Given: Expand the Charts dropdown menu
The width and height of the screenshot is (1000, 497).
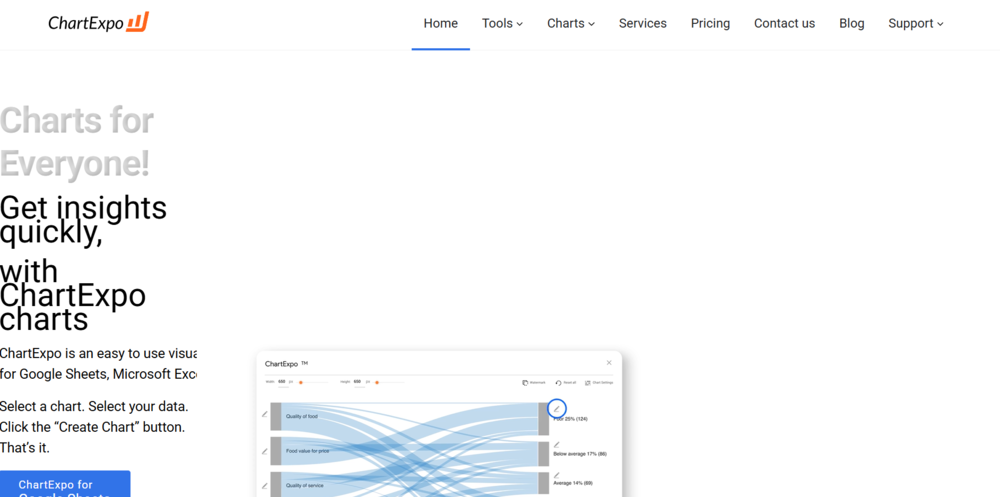Looking at the screenshot, I should 571,24.
